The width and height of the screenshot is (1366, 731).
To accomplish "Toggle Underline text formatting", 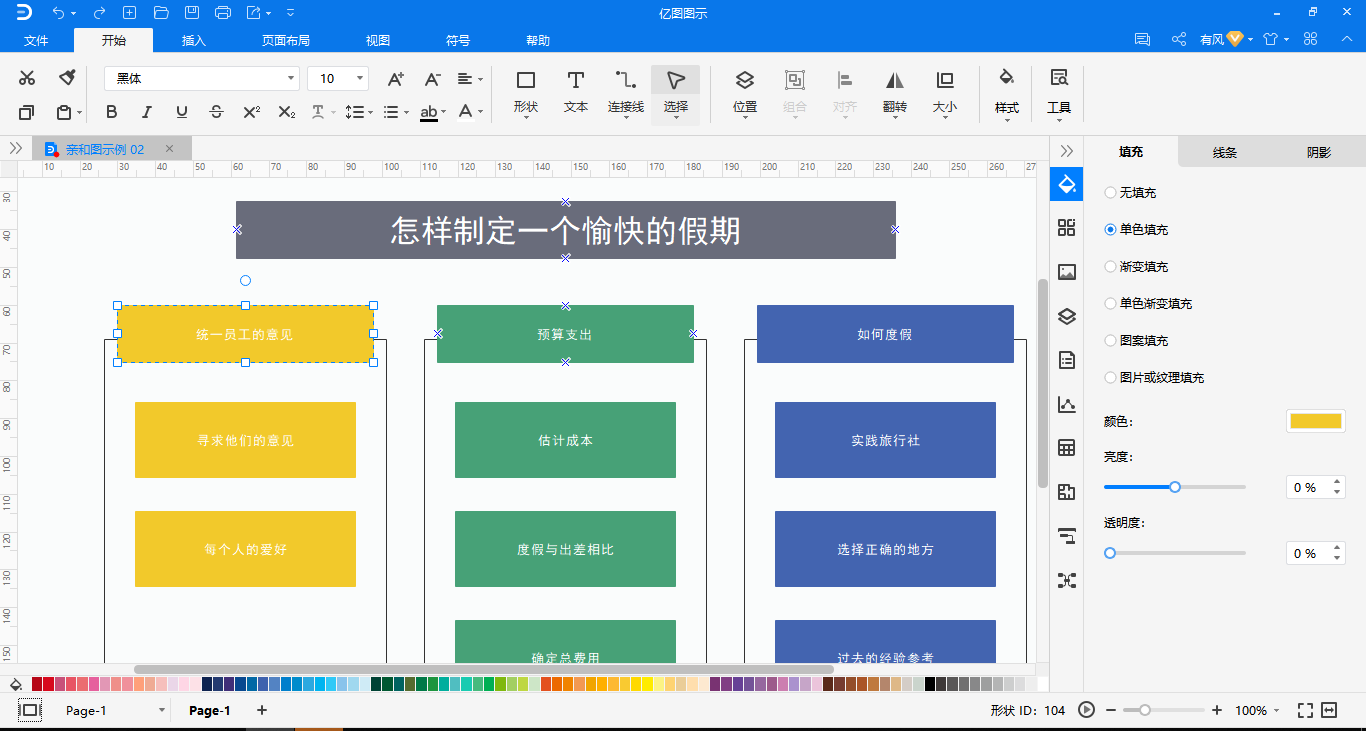I will pos(181,112).
